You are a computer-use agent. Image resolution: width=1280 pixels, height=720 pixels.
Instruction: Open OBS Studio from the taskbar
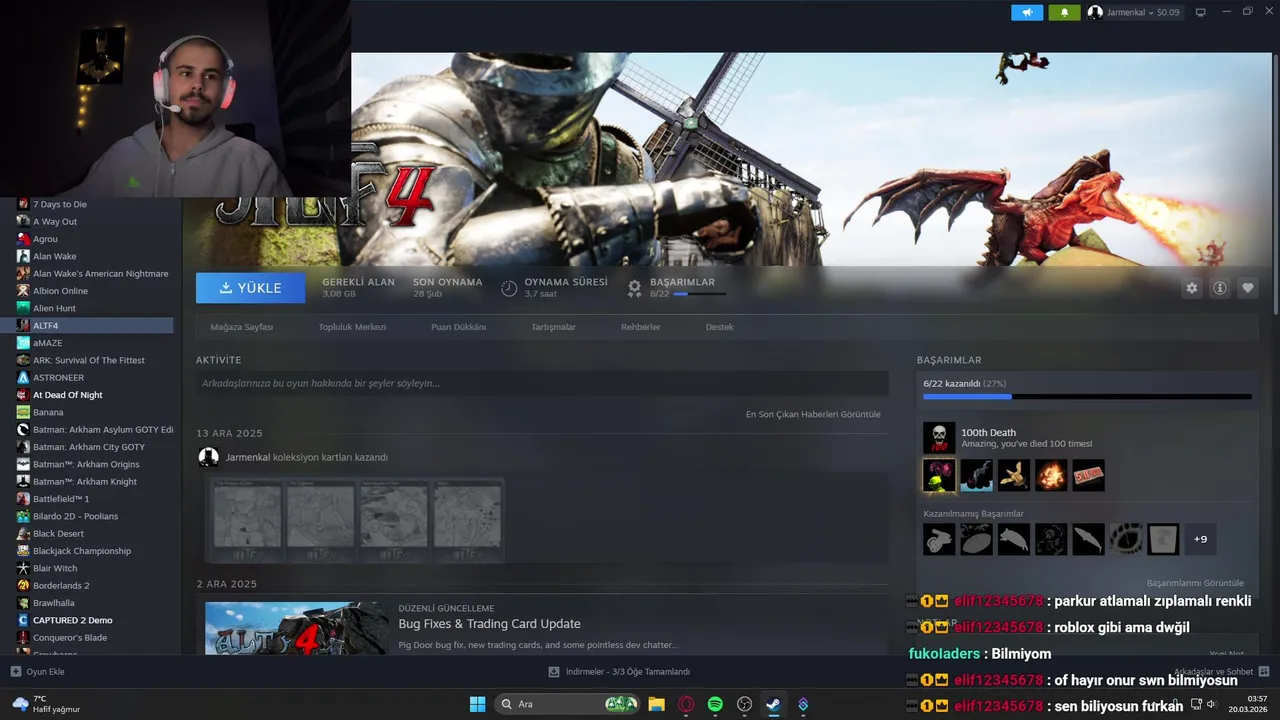(744, 704)
